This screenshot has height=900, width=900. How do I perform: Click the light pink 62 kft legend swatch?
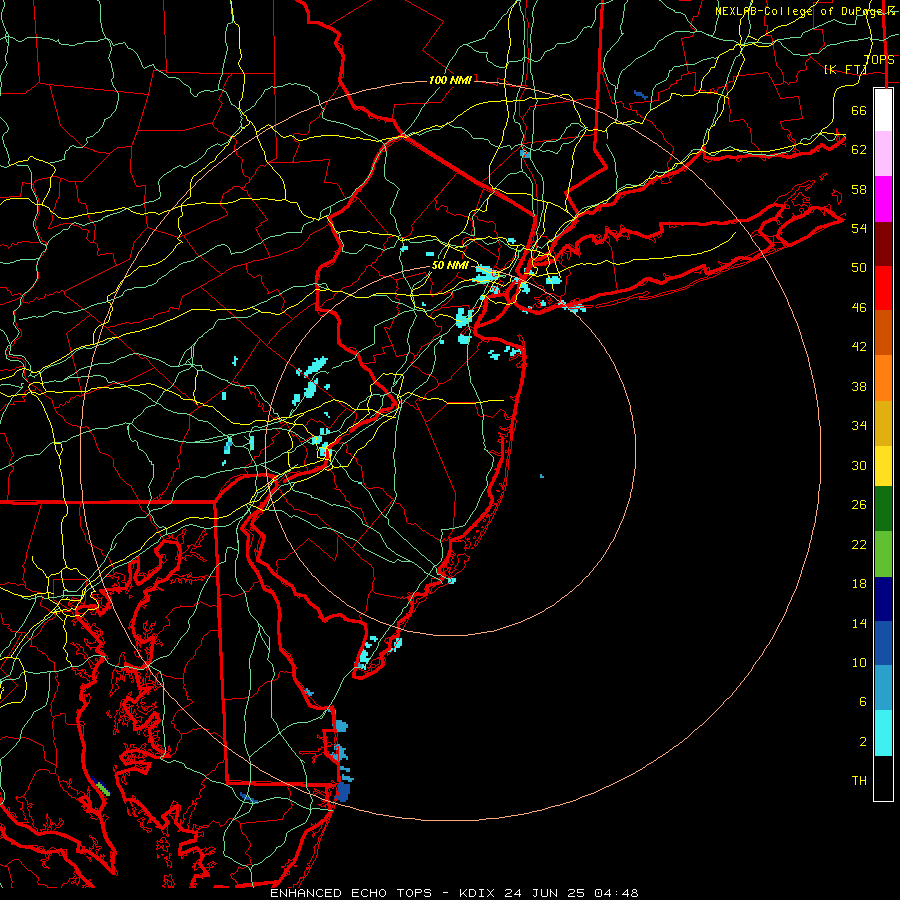tap(883, 153)
